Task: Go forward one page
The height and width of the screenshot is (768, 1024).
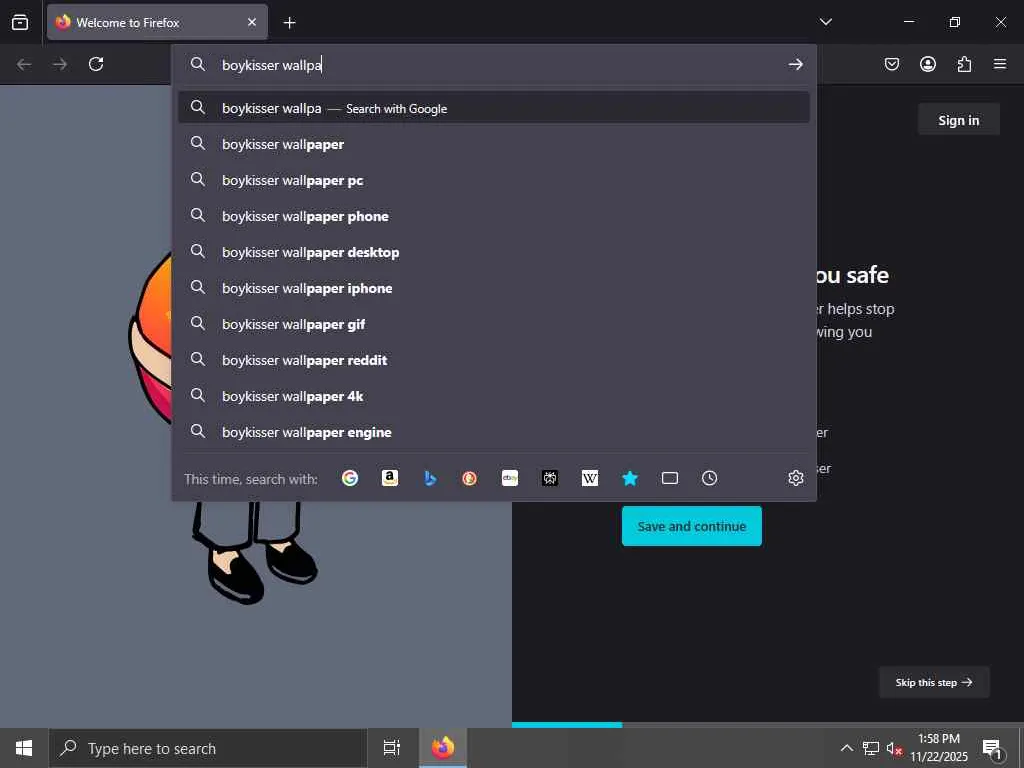Action: pyautogui.click(x=60, y=64)
